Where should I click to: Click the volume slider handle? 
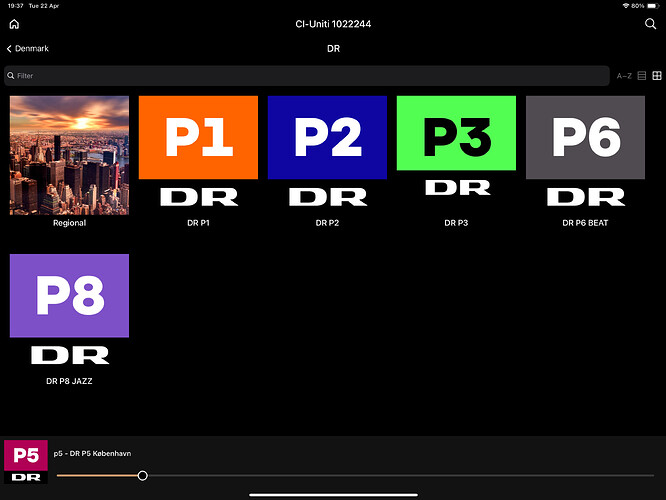(x=143, y=476)
